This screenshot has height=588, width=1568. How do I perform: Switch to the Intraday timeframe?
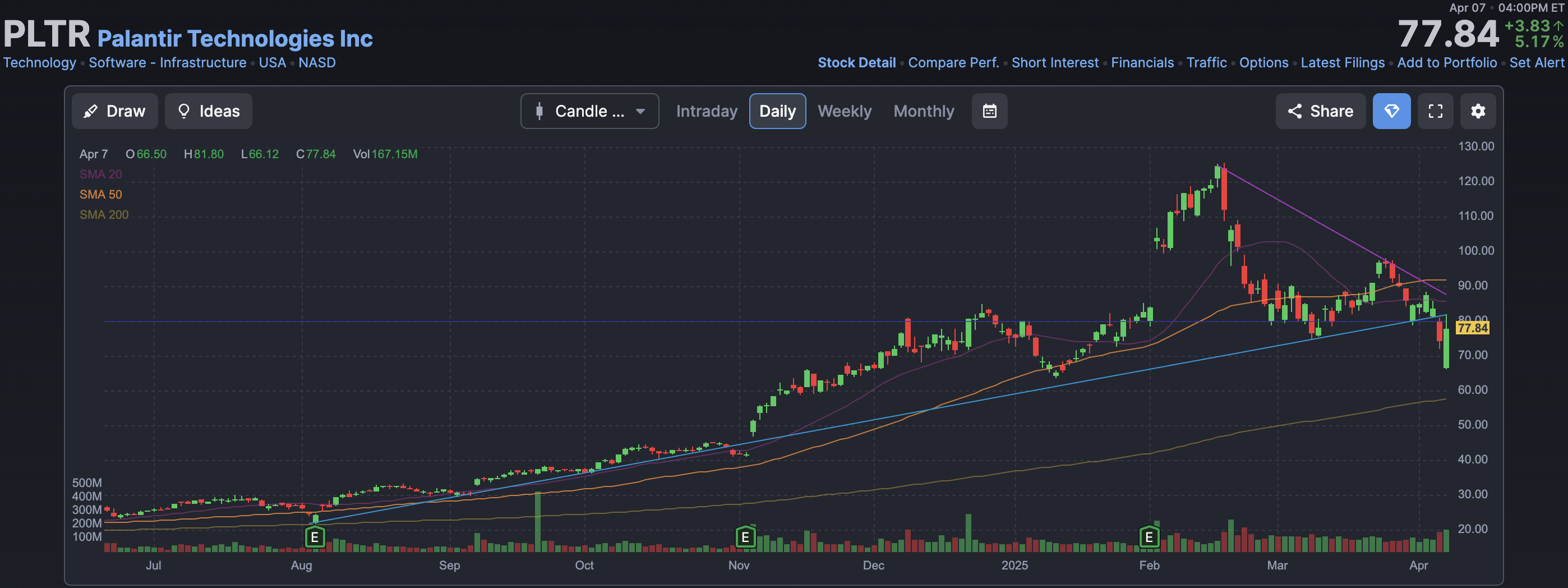(706, 111)
